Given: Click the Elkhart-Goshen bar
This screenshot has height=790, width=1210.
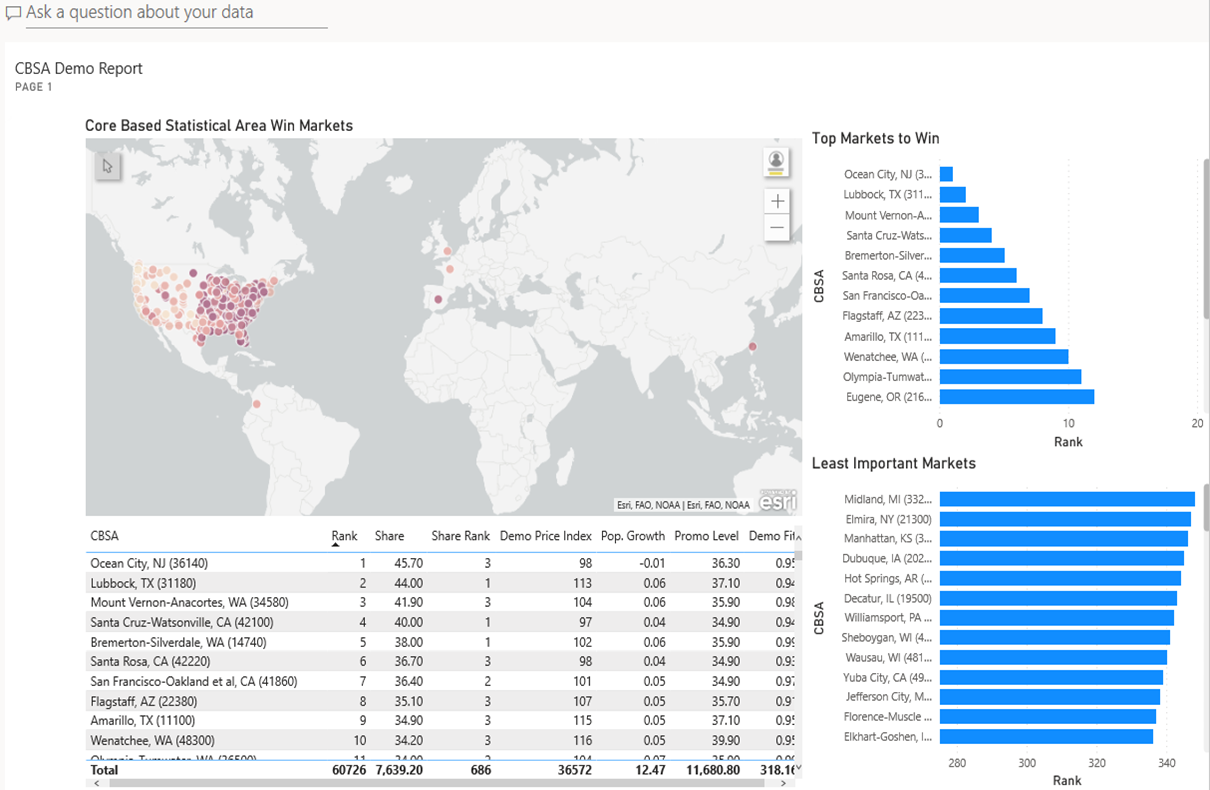Looking at the screenshot, I should pos(1046,736).
